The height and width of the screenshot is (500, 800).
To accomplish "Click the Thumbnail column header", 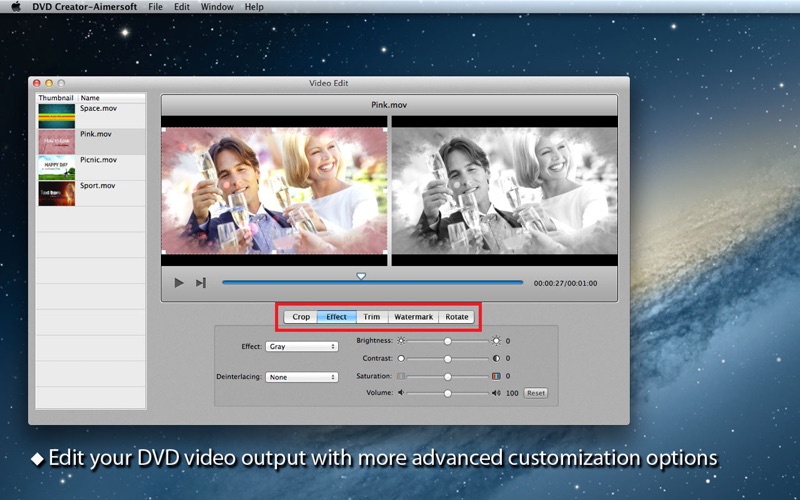I will click(56, 97).
